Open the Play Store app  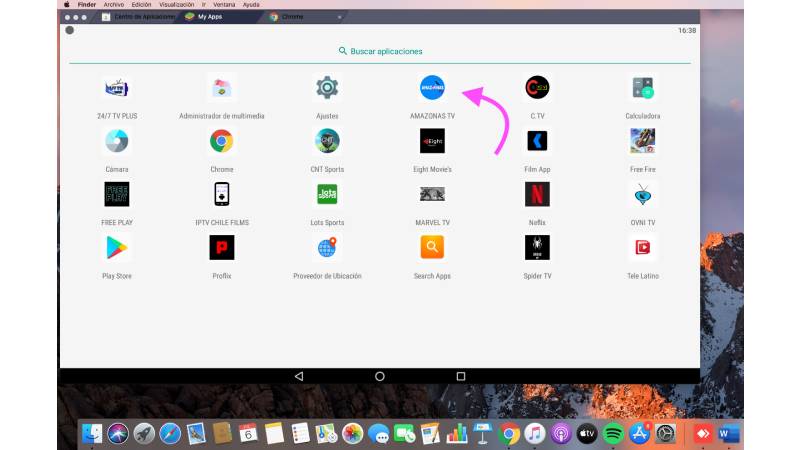pos(117,247)
